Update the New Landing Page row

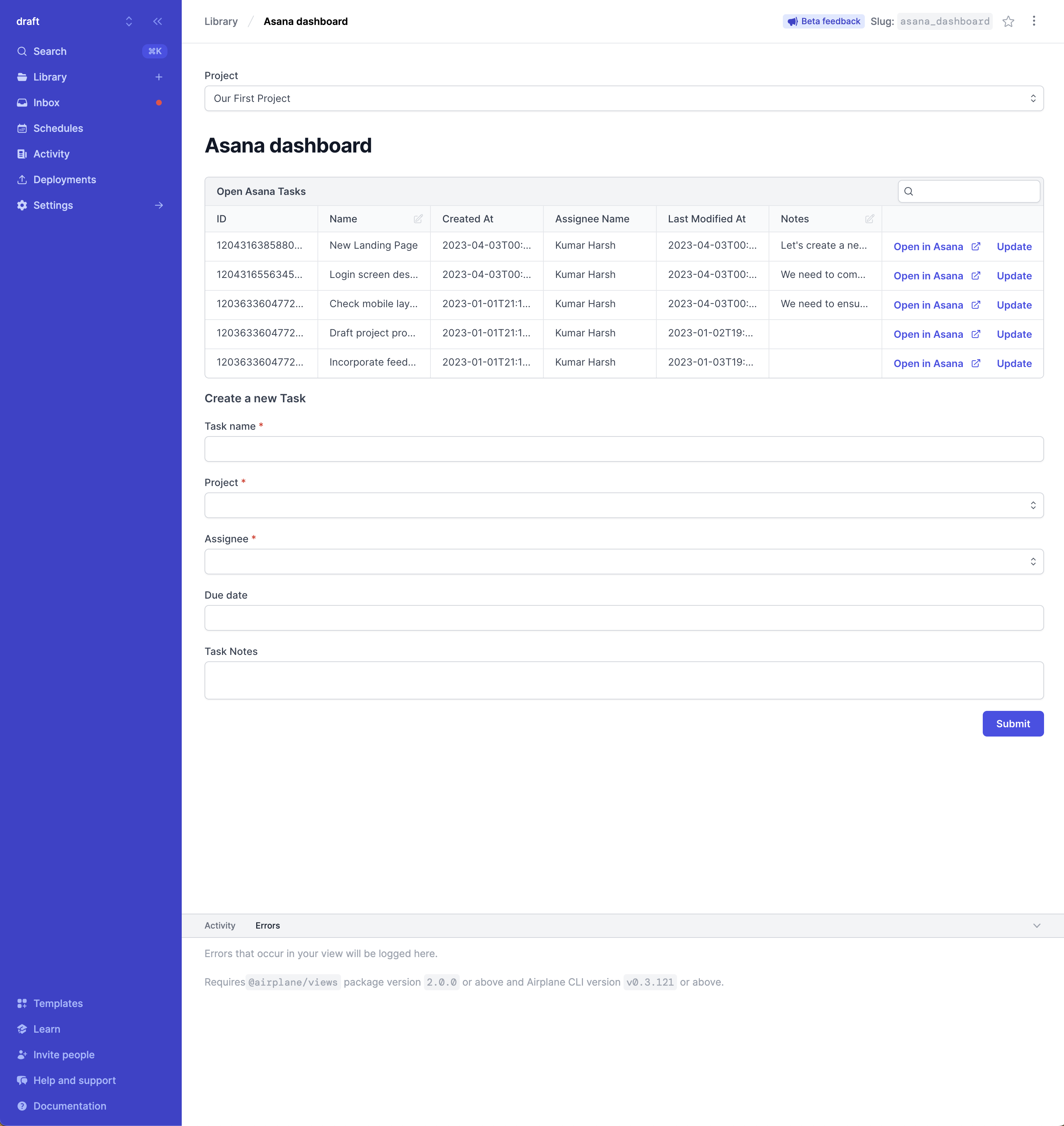point(1014,247)
